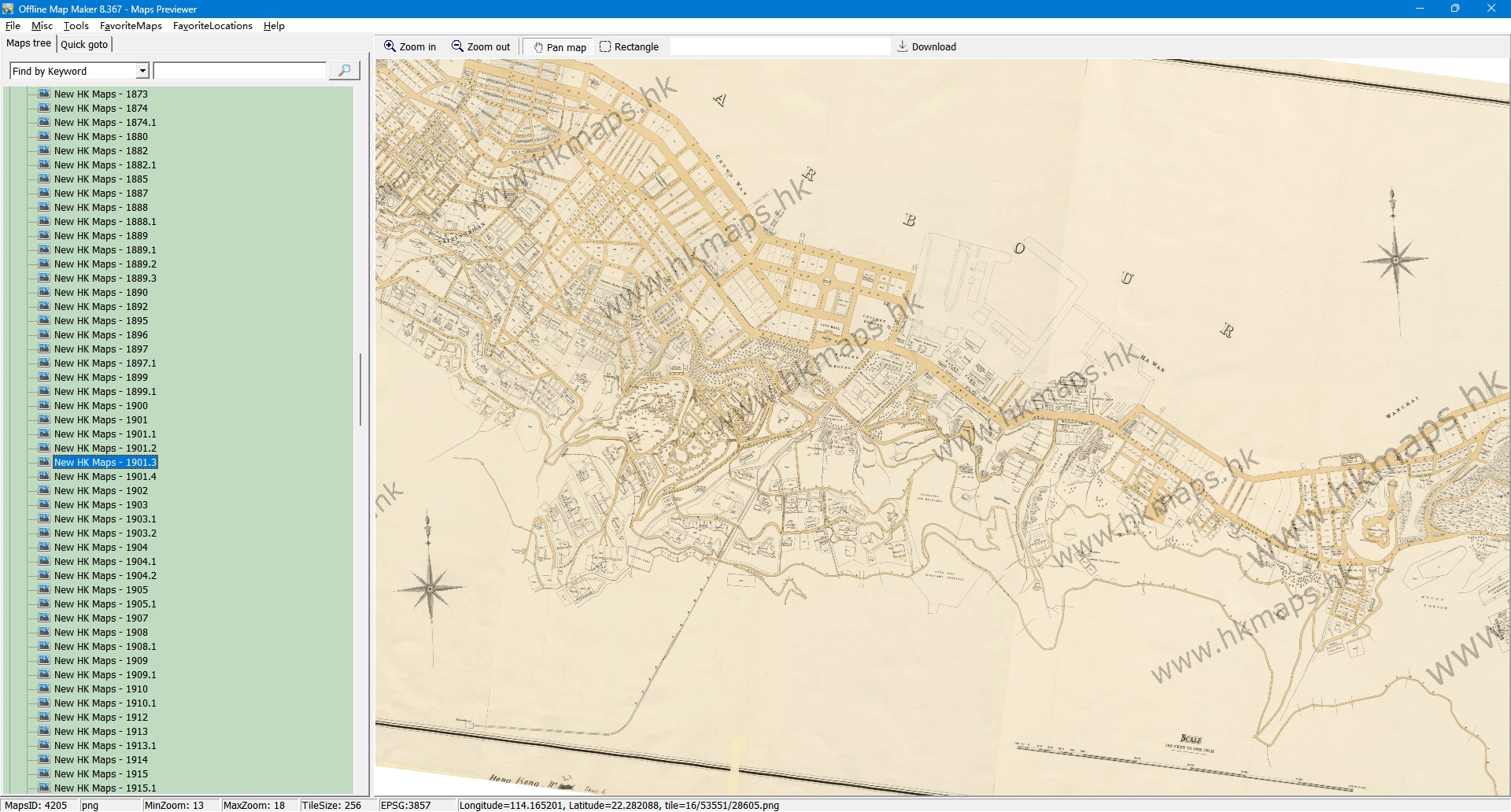Click map icon beside New HK Maps - 1915.1
Screen dimensions: 1511x812
(45, 788)
